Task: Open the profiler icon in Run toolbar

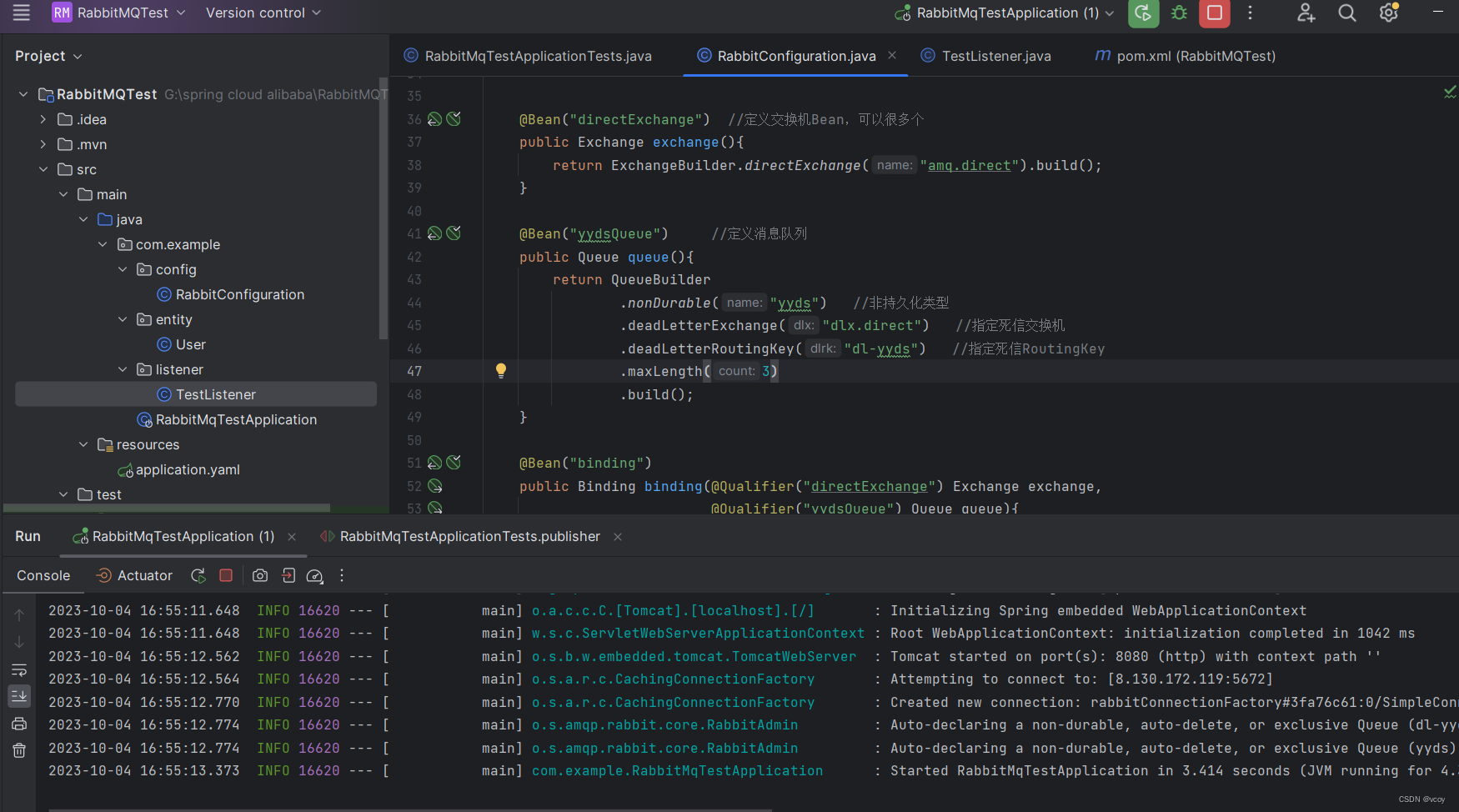Action: click(314, 575)
